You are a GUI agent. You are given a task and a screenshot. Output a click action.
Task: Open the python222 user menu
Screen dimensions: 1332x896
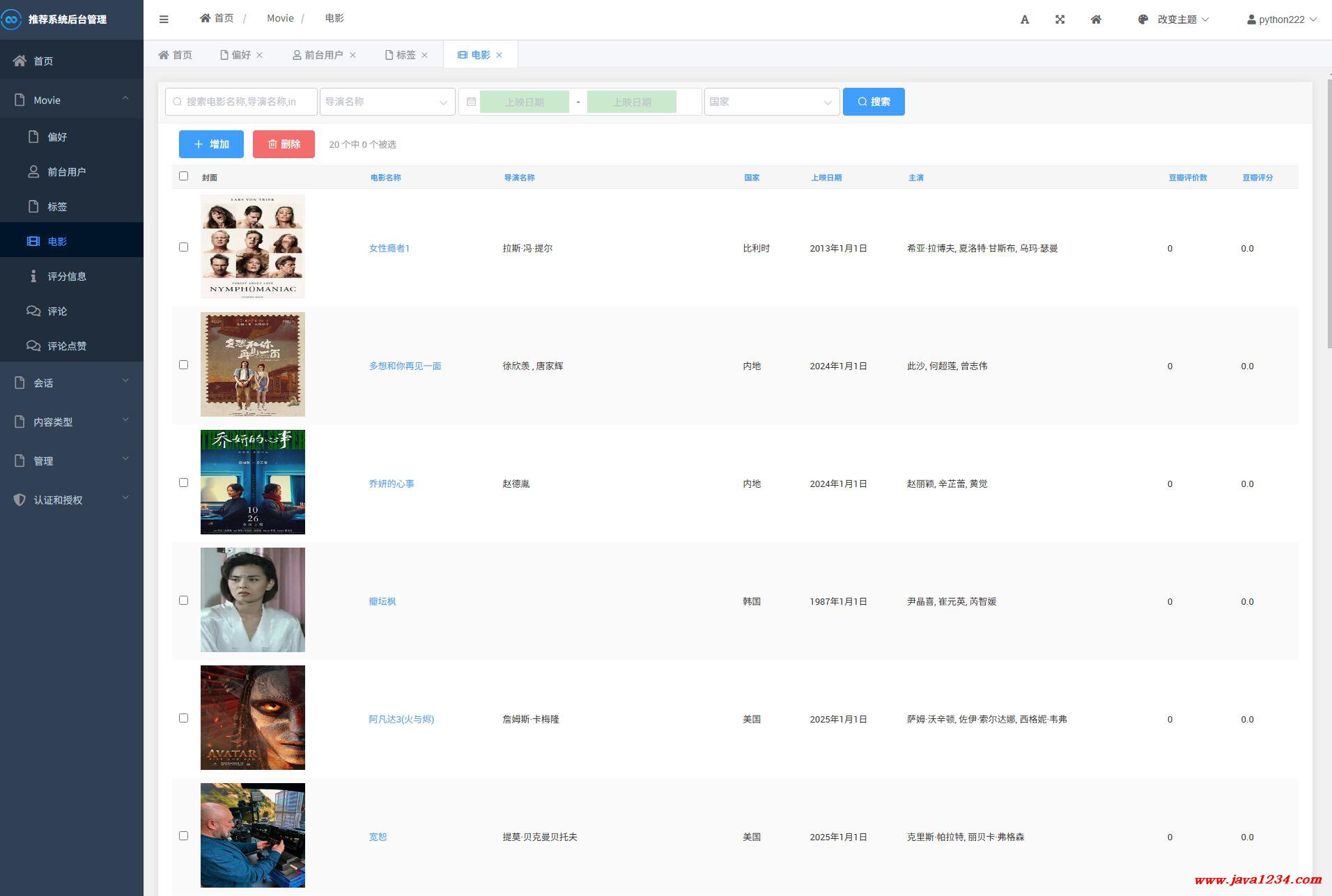click(1281, 20)
